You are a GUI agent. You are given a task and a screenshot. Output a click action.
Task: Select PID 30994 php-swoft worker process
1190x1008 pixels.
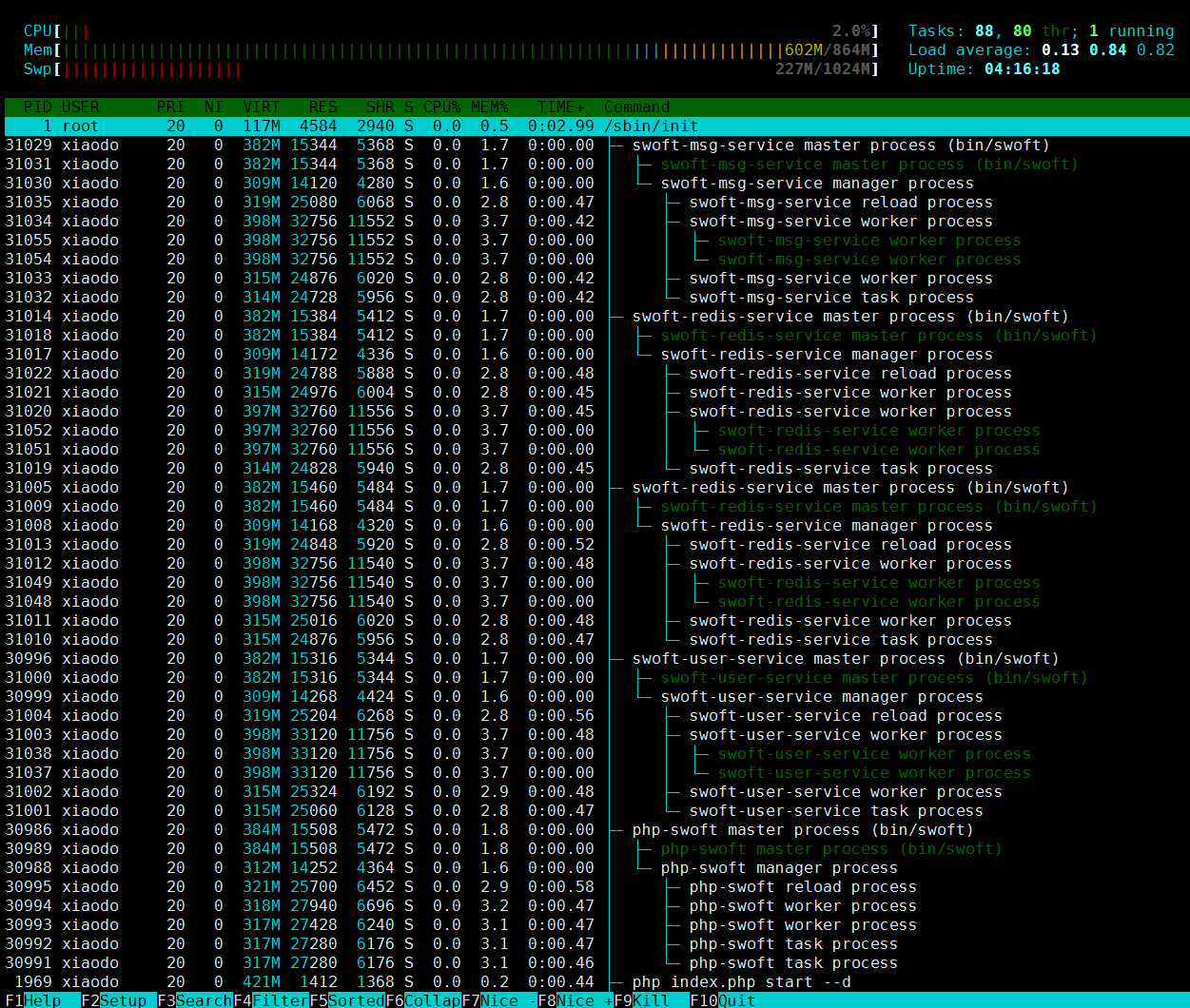[x=596, y=905]
